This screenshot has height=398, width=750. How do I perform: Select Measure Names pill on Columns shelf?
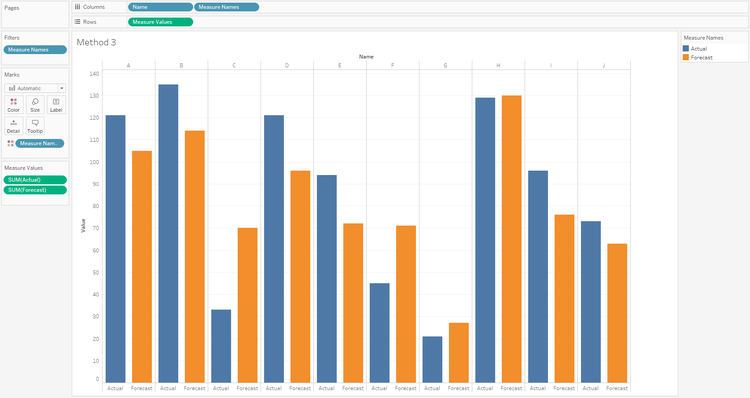tap(226, 7)
